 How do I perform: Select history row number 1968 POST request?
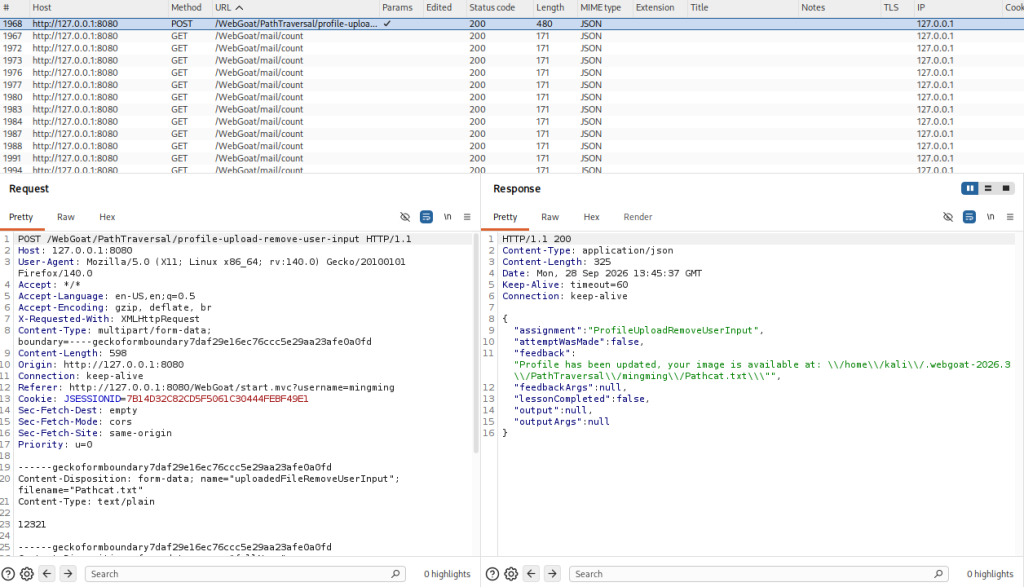[x=512, y=24]
